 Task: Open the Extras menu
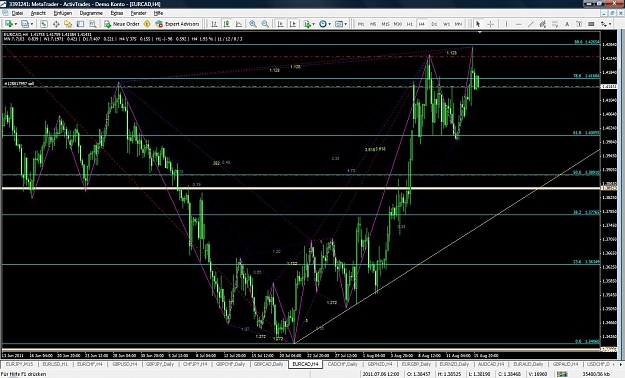point(116,13)
